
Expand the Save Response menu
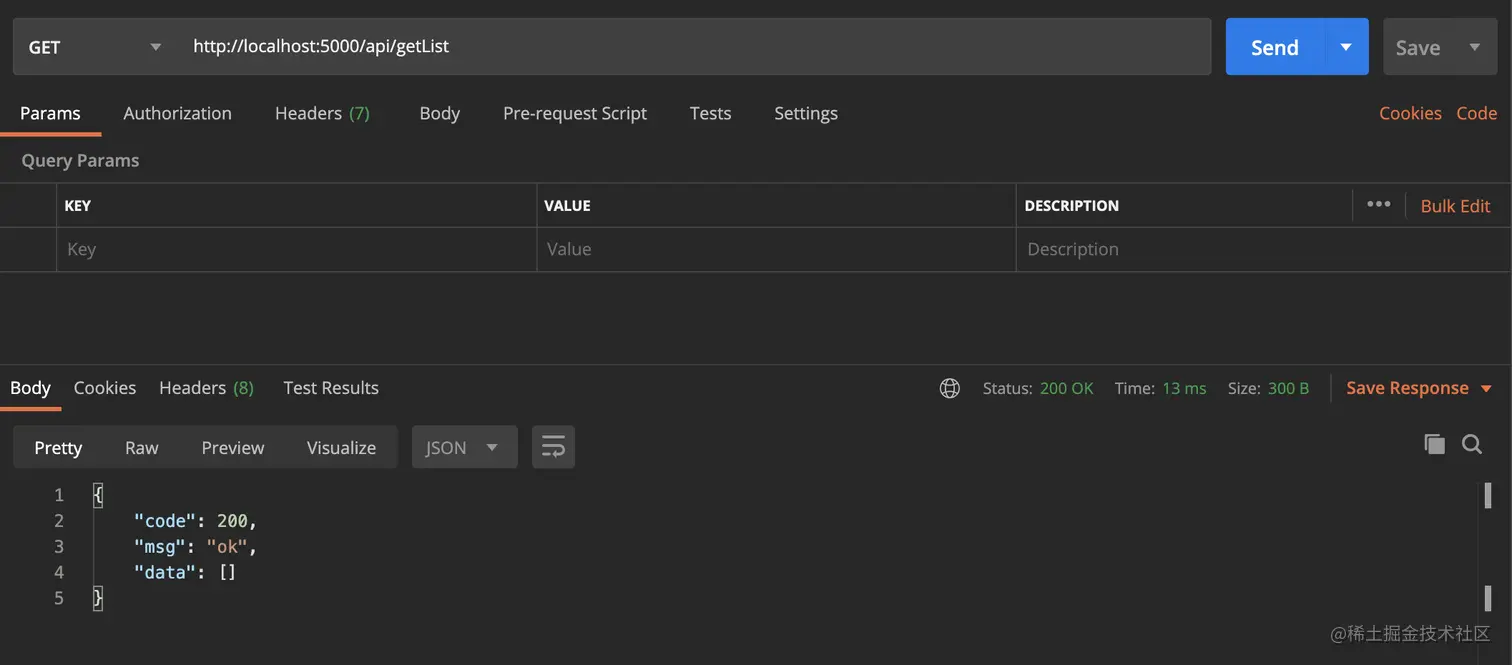point(1486,388)
